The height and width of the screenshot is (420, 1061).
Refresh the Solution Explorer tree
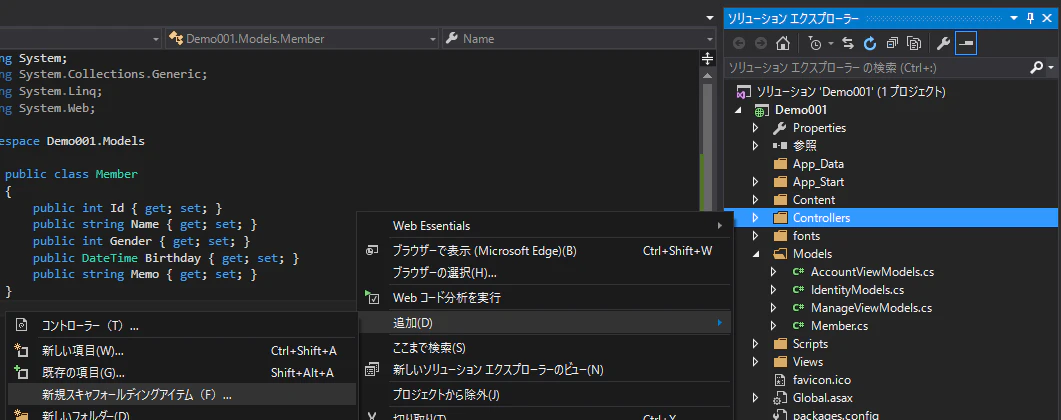870,43
